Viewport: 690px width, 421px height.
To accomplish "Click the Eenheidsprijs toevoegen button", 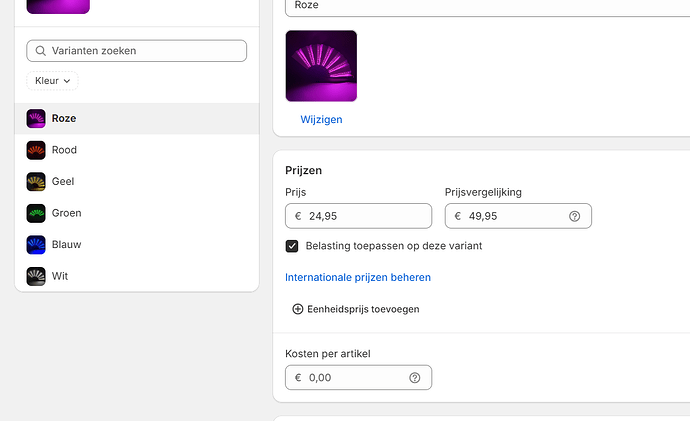I will pos(362,309).
